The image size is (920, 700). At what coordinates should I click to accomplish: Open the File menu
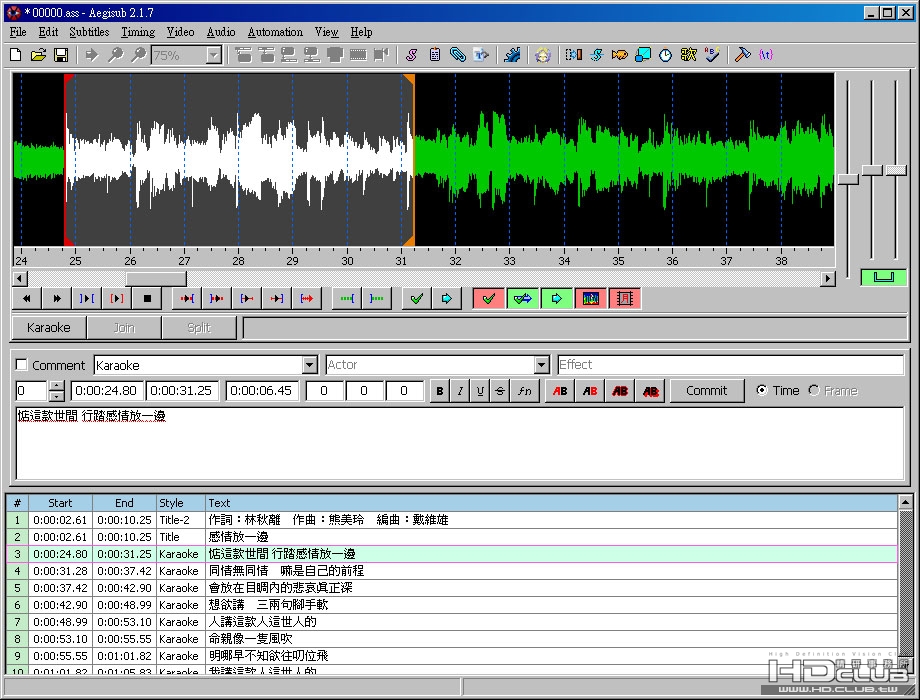click(x=18, y=32)
